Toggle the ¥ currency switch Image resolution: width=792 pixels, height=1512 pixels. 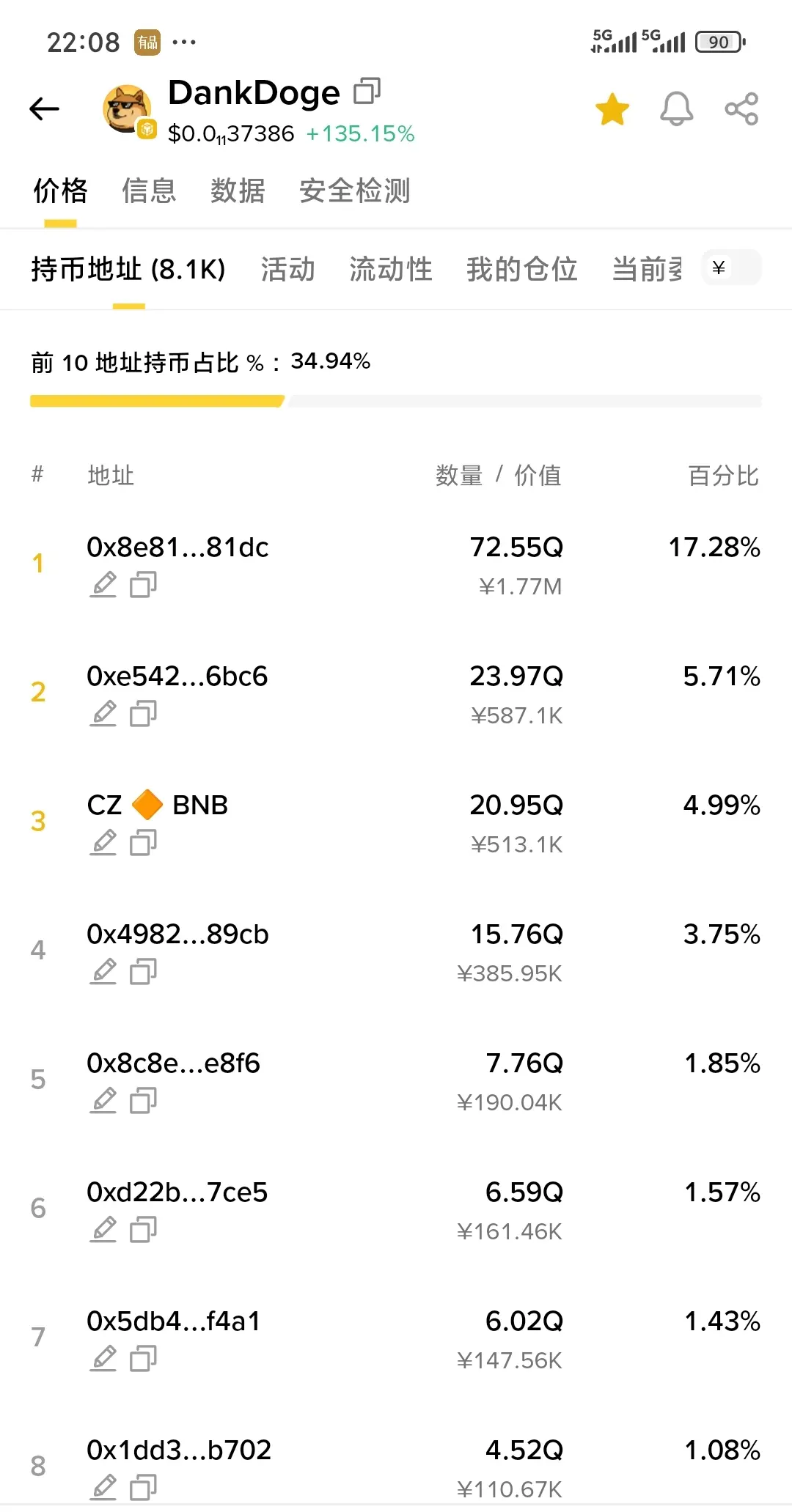(x=732, y=268)
